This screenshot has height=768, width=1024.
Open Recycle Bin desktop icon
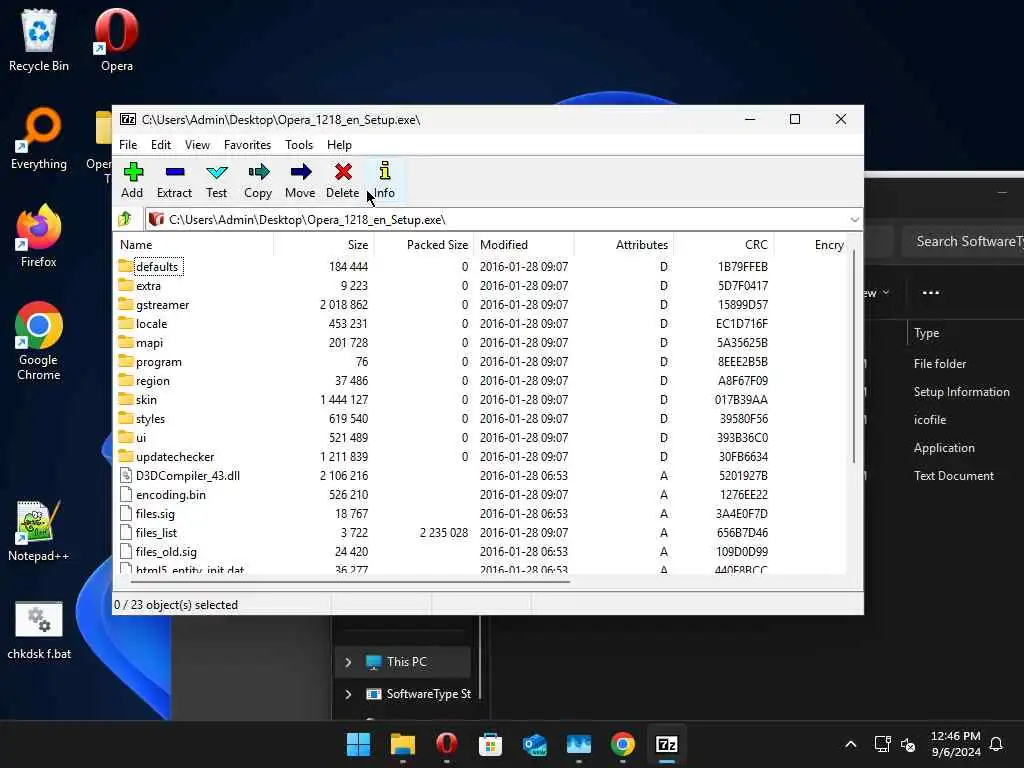click(39, 40)
